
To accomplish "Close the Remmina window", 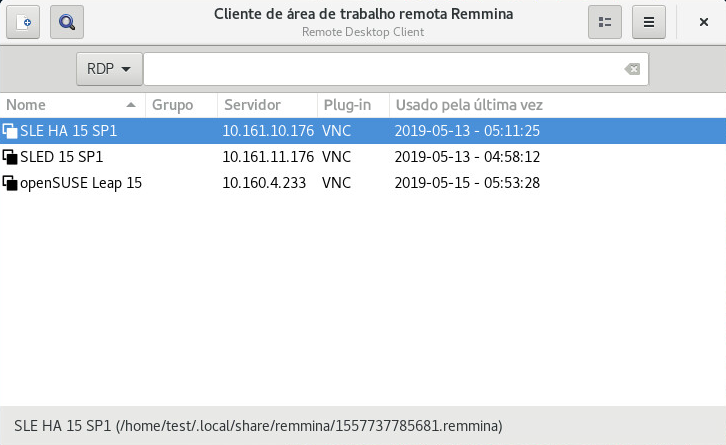I will pyautogui.click(x=703, y=22).
